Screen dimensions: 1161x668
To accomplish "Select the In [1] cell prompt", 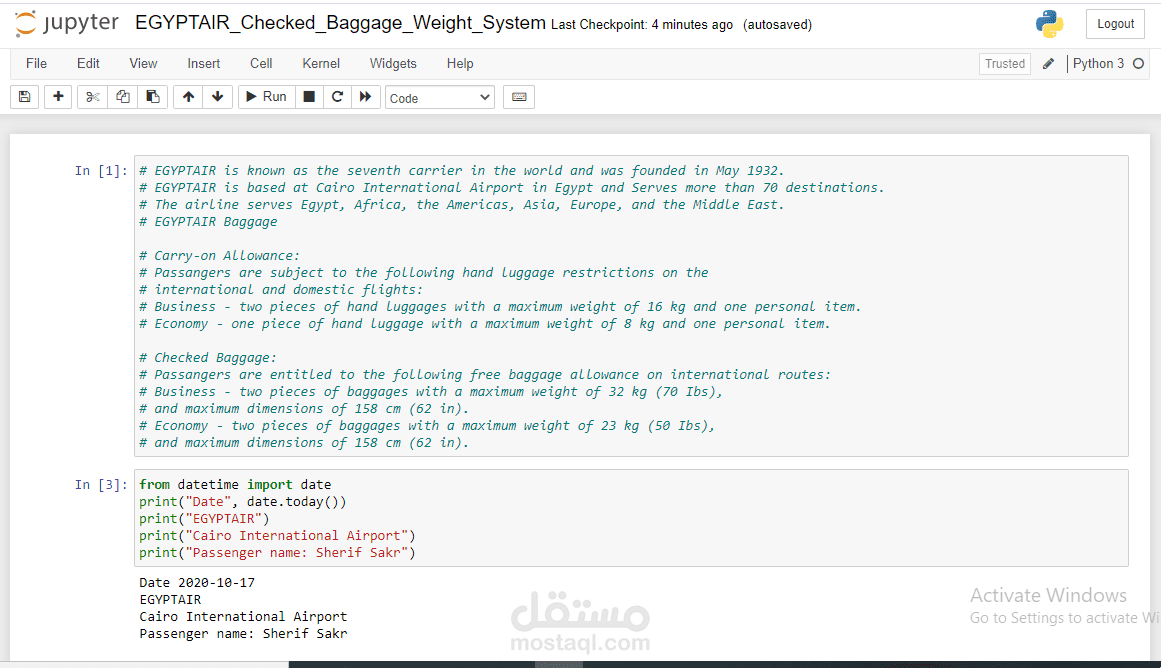I will (101, 171).
